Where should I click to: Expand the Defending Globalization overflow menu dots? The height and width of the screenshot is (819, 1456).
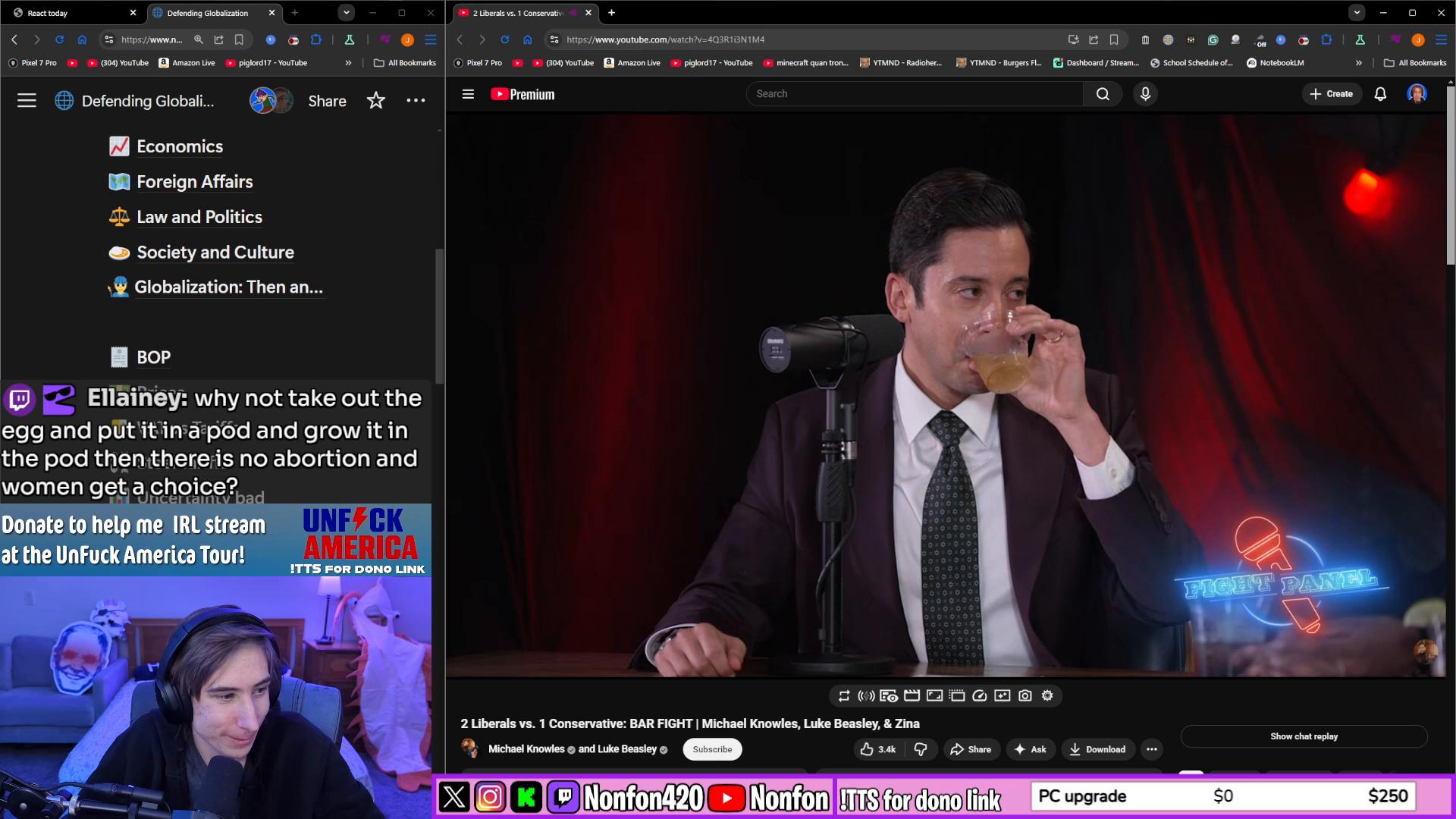[416, 100]
